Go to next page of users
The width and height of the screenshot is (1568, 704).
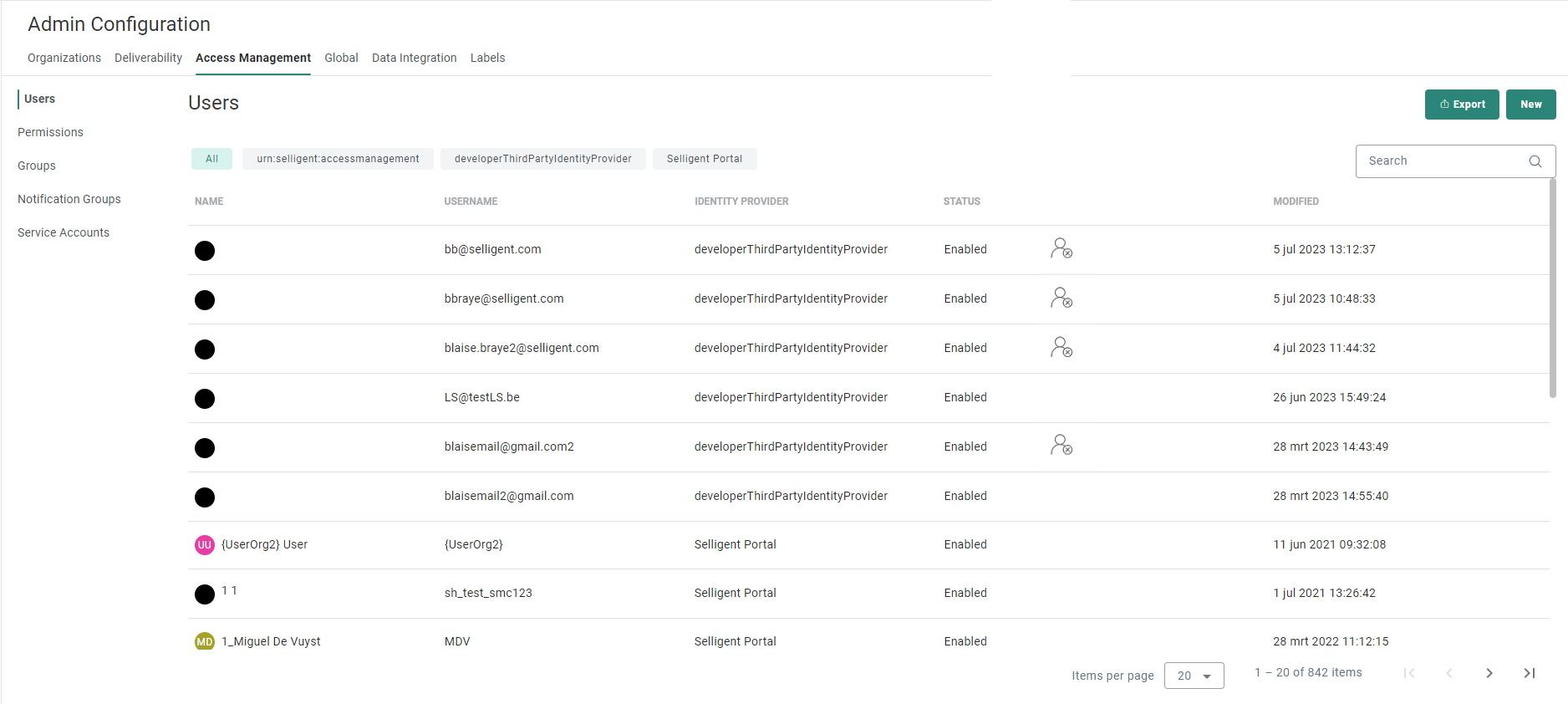point(1489,673)
